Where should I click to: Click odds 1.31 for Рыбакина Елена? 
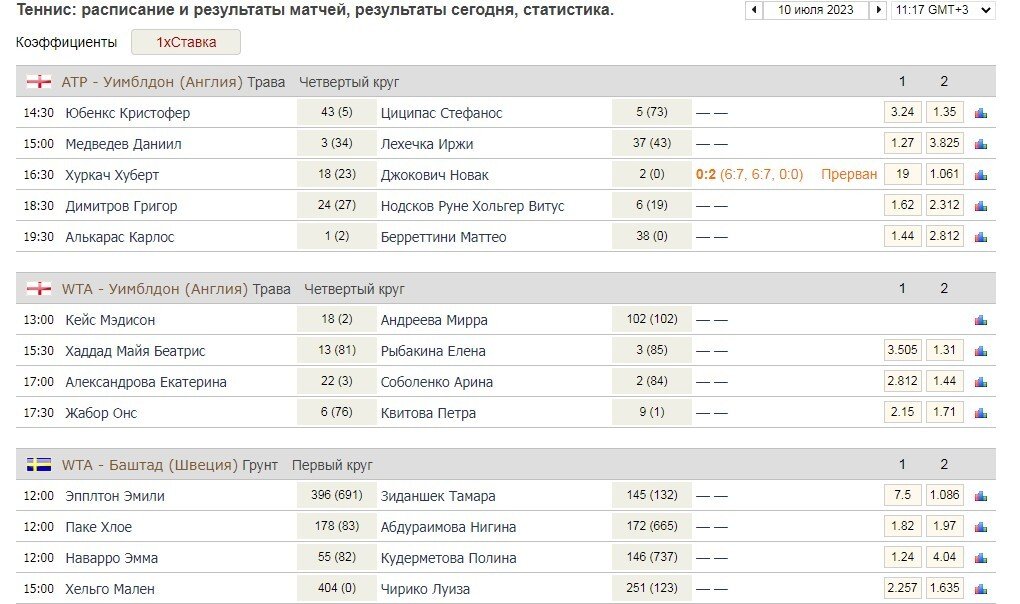point(944,351)
